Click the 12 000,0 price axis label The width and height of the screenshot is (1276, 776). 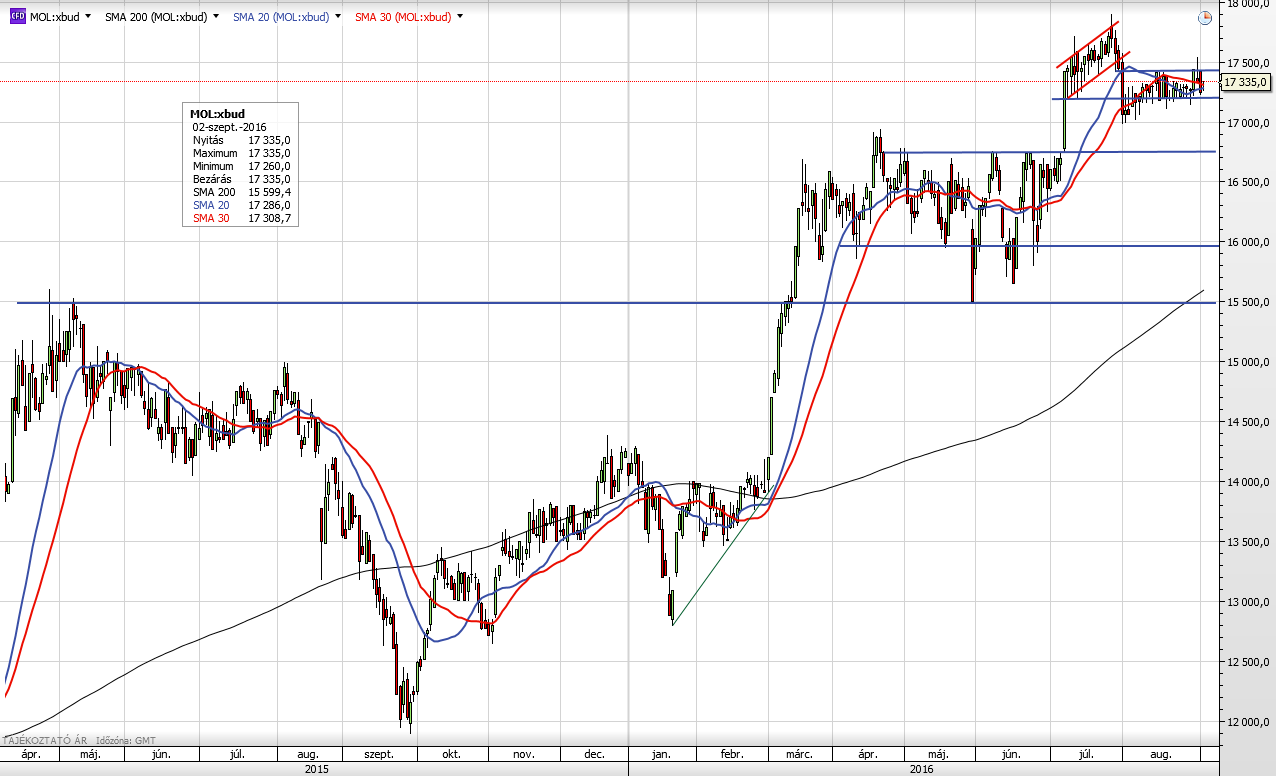tap(1249, 722)
